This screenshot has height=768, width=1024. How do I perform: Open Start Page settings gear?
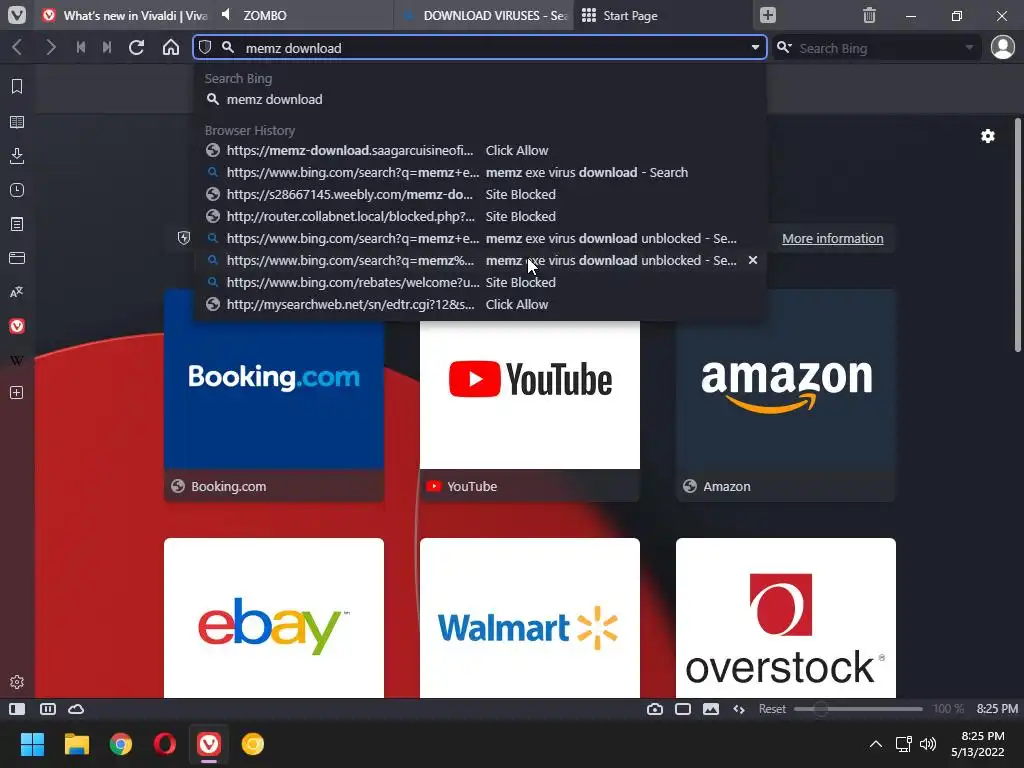pyautogui.click(x=988, y=136)
